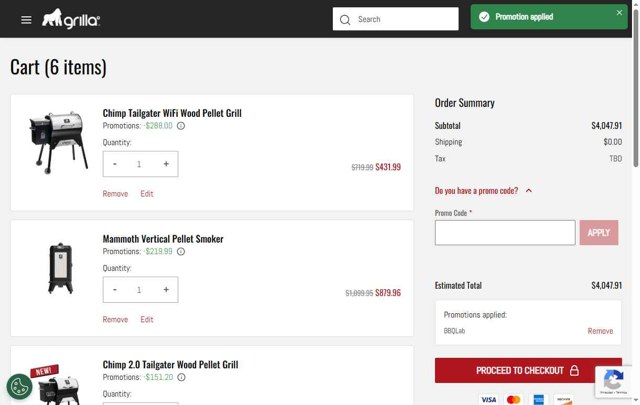Select the $431.99 sale price text
Image resolution: width=640 pixels, height=405 pixels.
(388, 167)
